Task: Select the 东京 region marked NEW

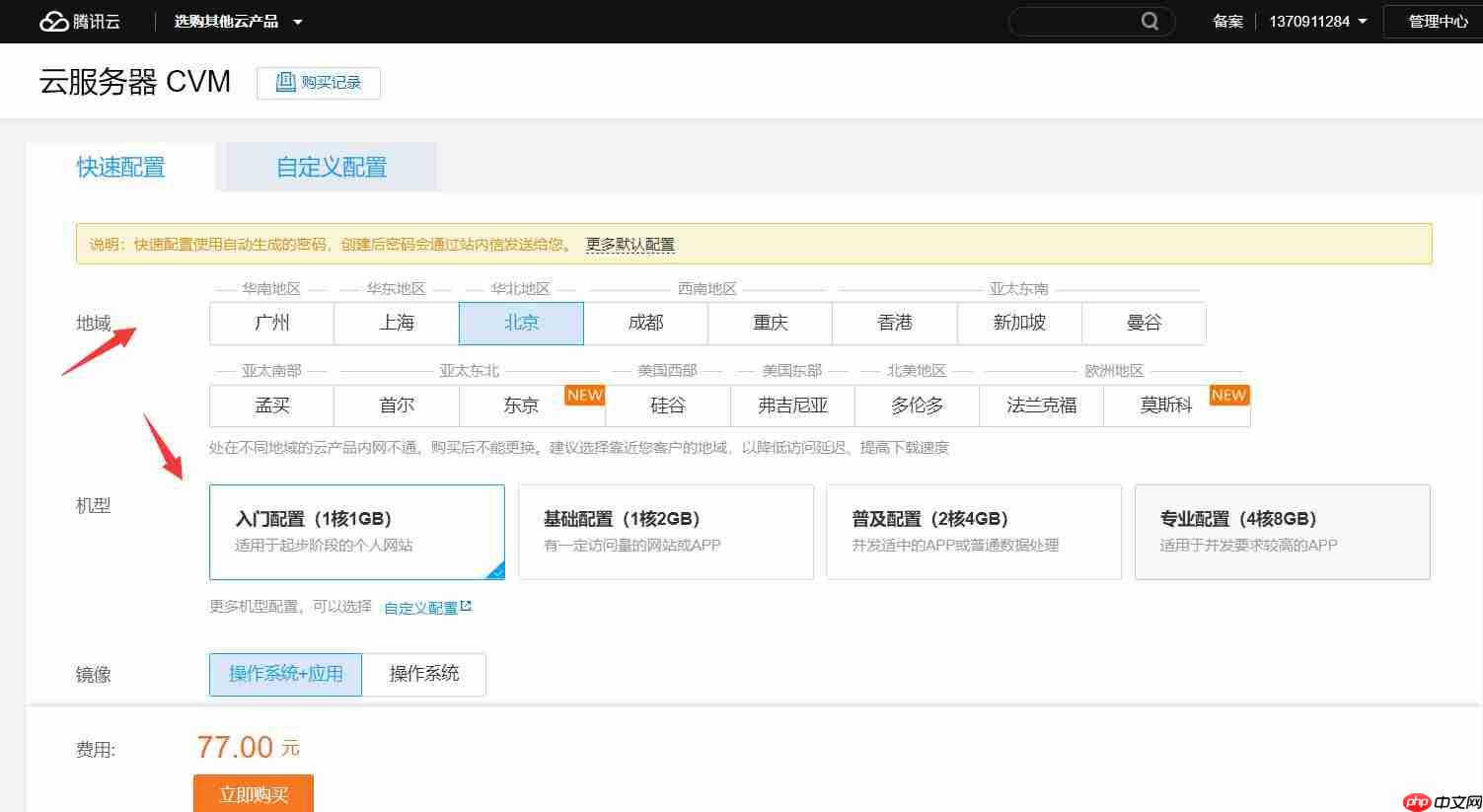Action: (521, 406)
